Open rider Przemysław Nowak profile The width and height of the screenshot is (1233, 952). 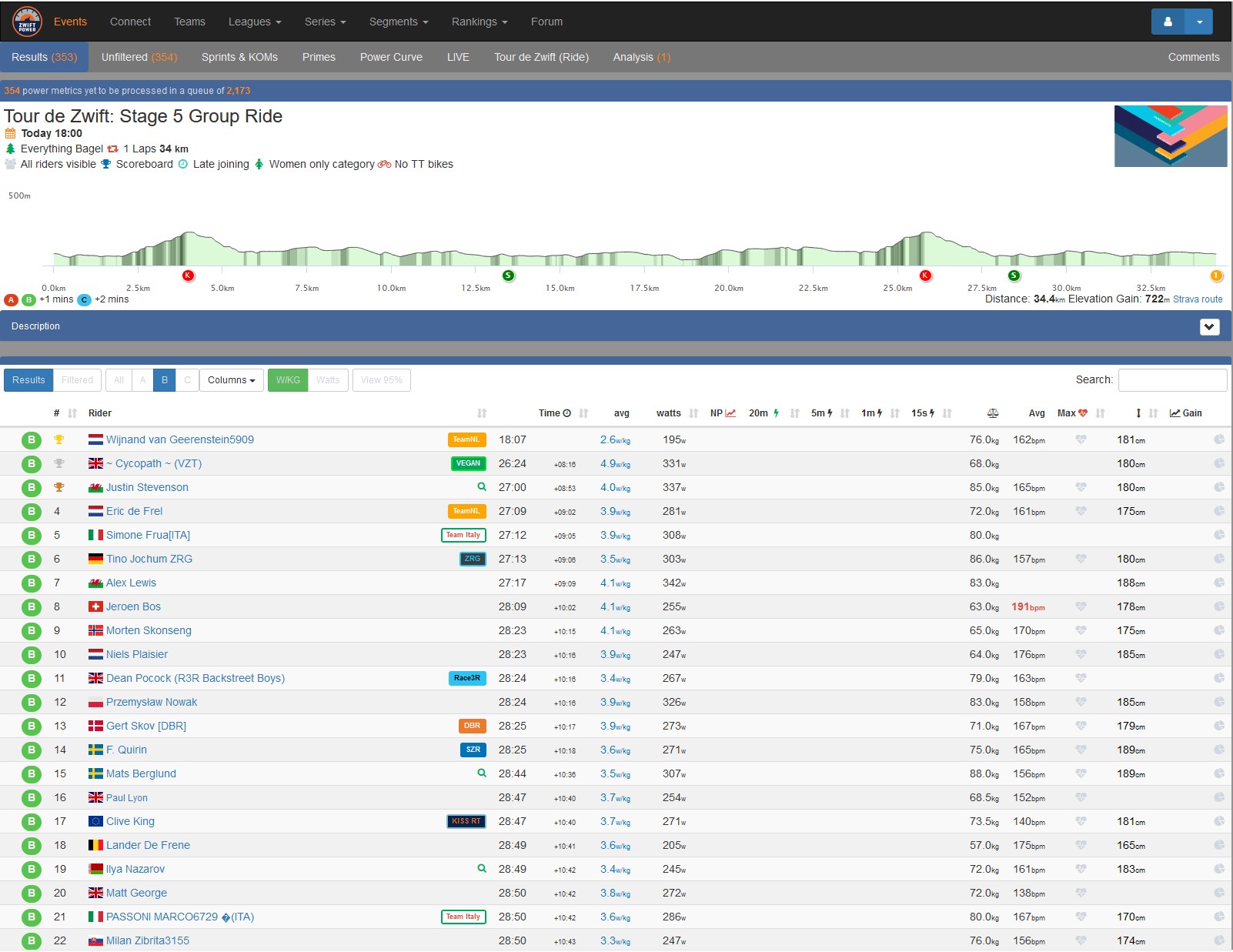coord(152,702)
